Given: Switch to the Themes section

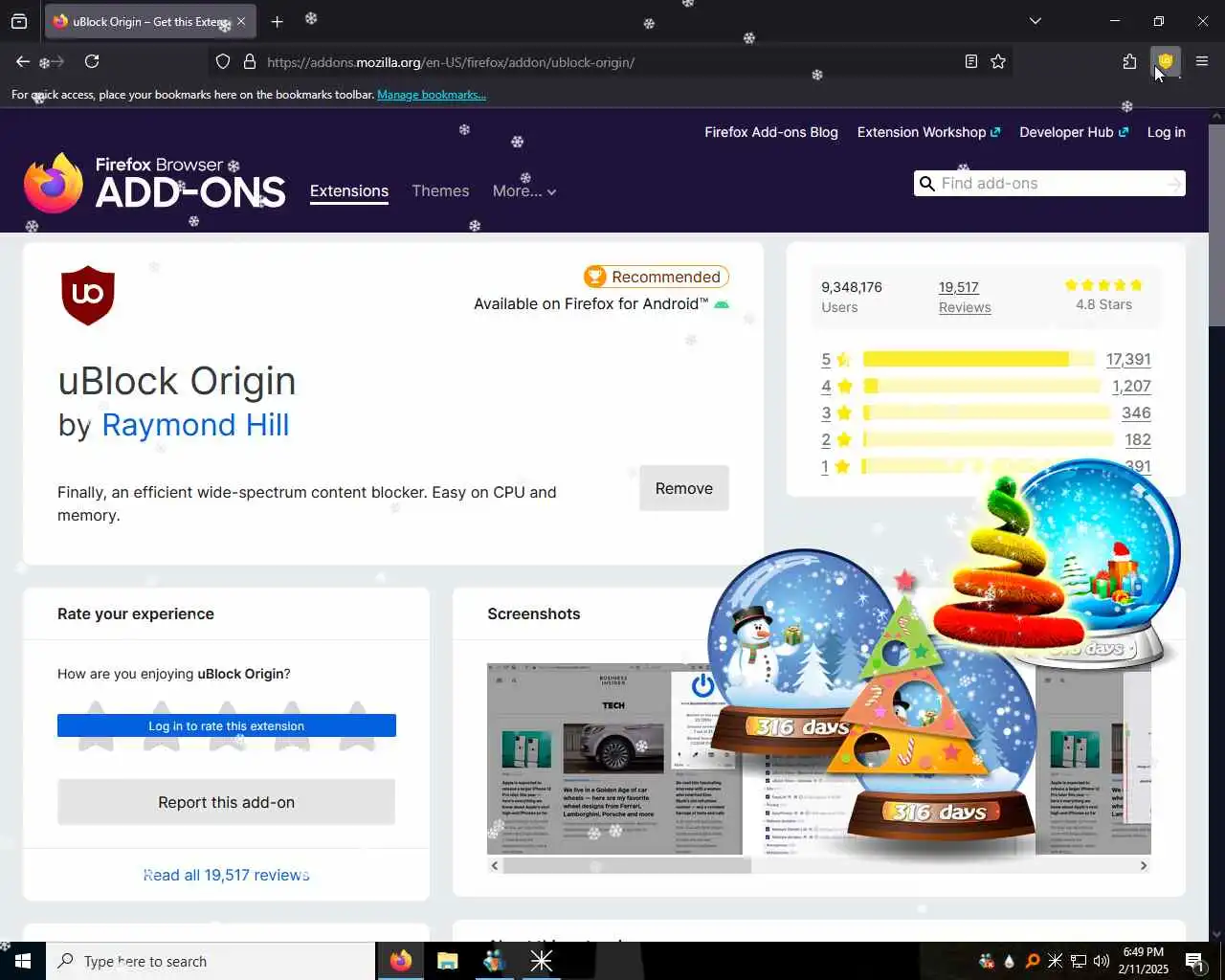Looking at the screenshot, I should pos(440,190).
